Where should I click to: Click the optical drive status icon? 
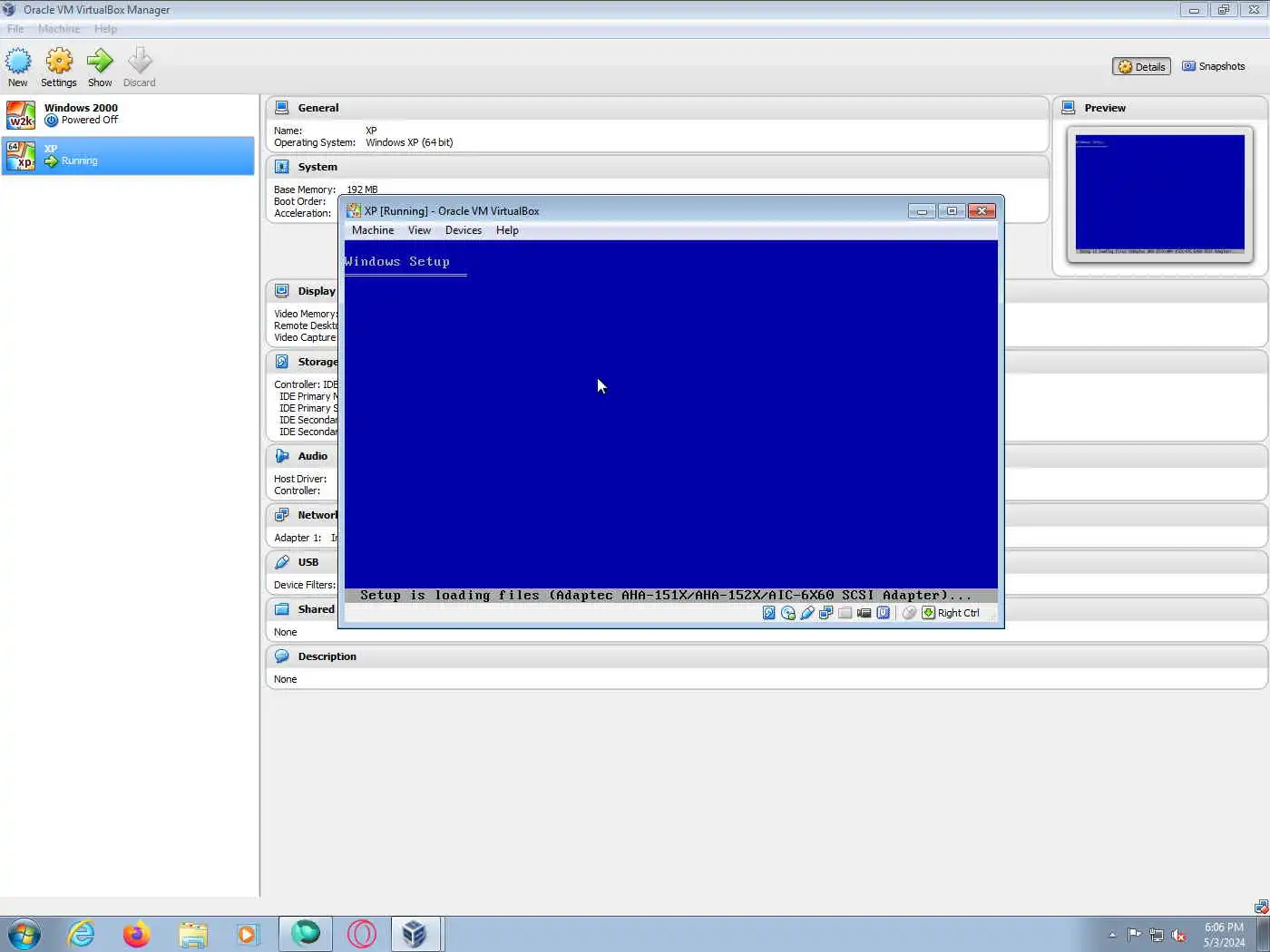[x=788, y=613]
